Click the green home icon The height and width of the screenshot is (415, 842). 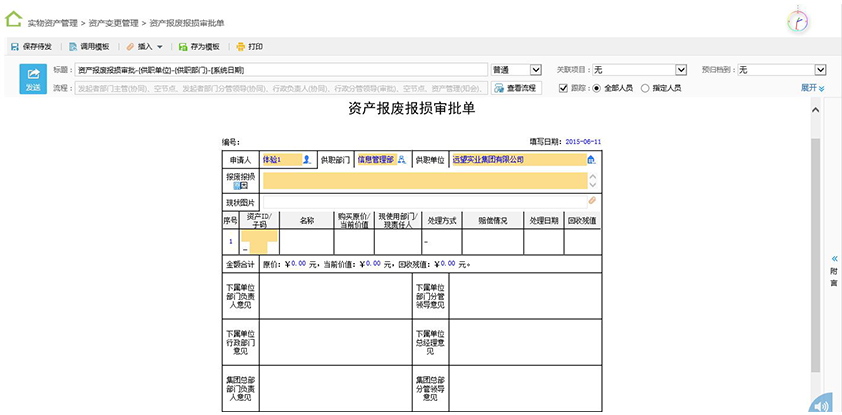coord(13,19)
